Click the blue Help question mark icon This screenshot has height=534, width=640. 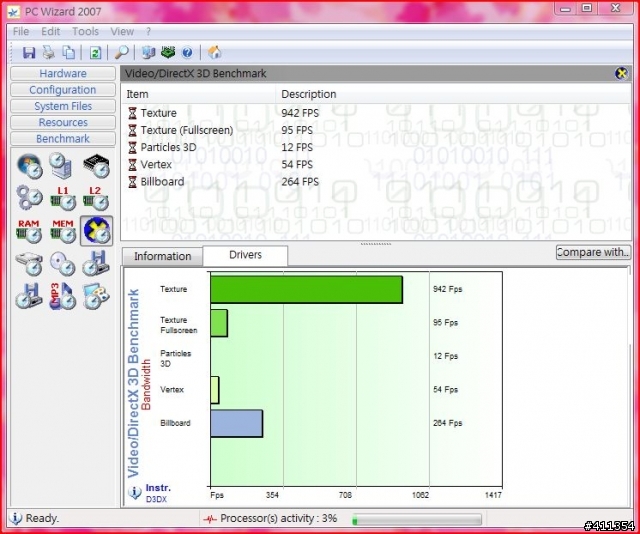pyautogui.click(x=187, y=52)
